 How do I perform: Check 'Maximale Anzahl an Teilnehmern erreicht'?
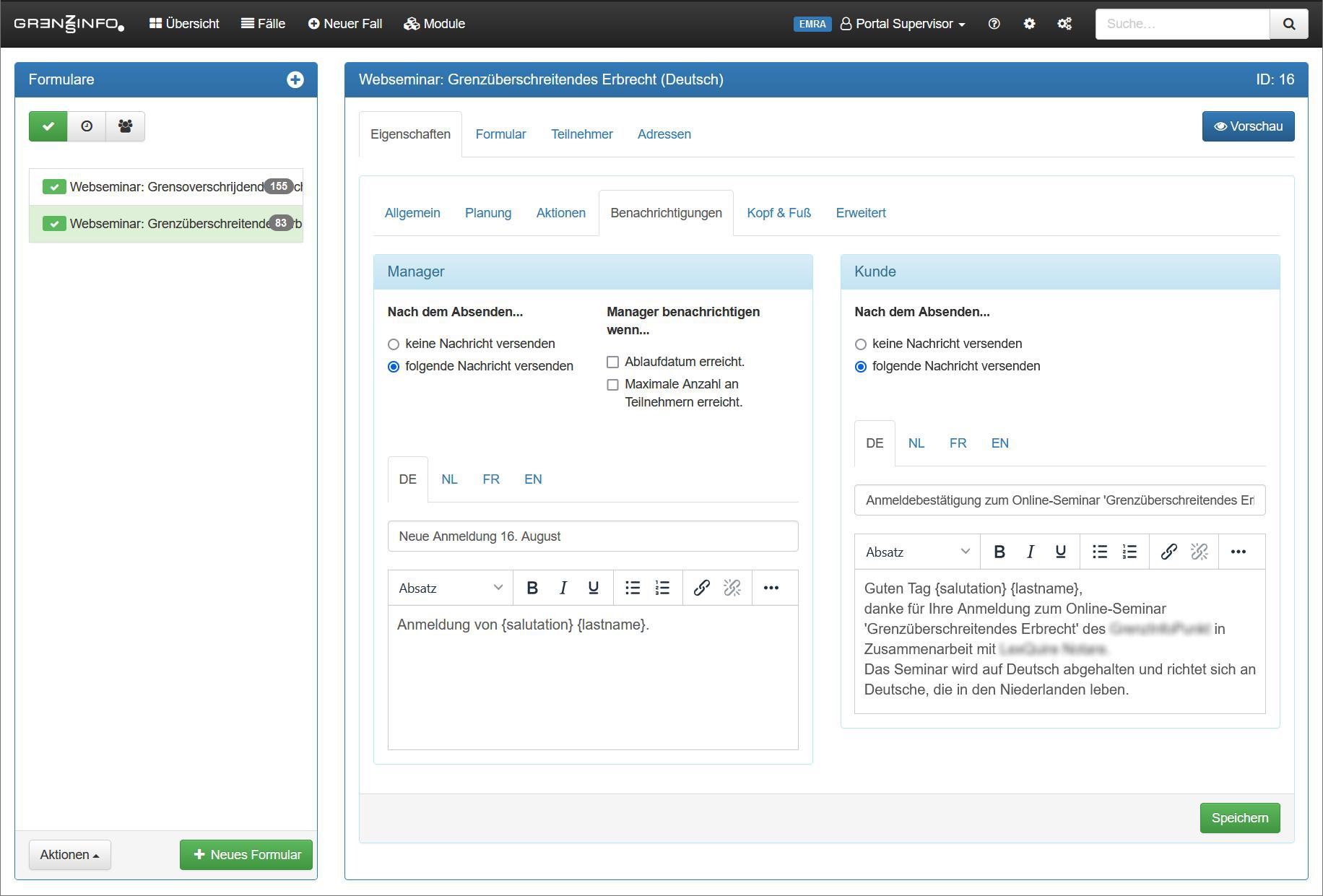613,385
